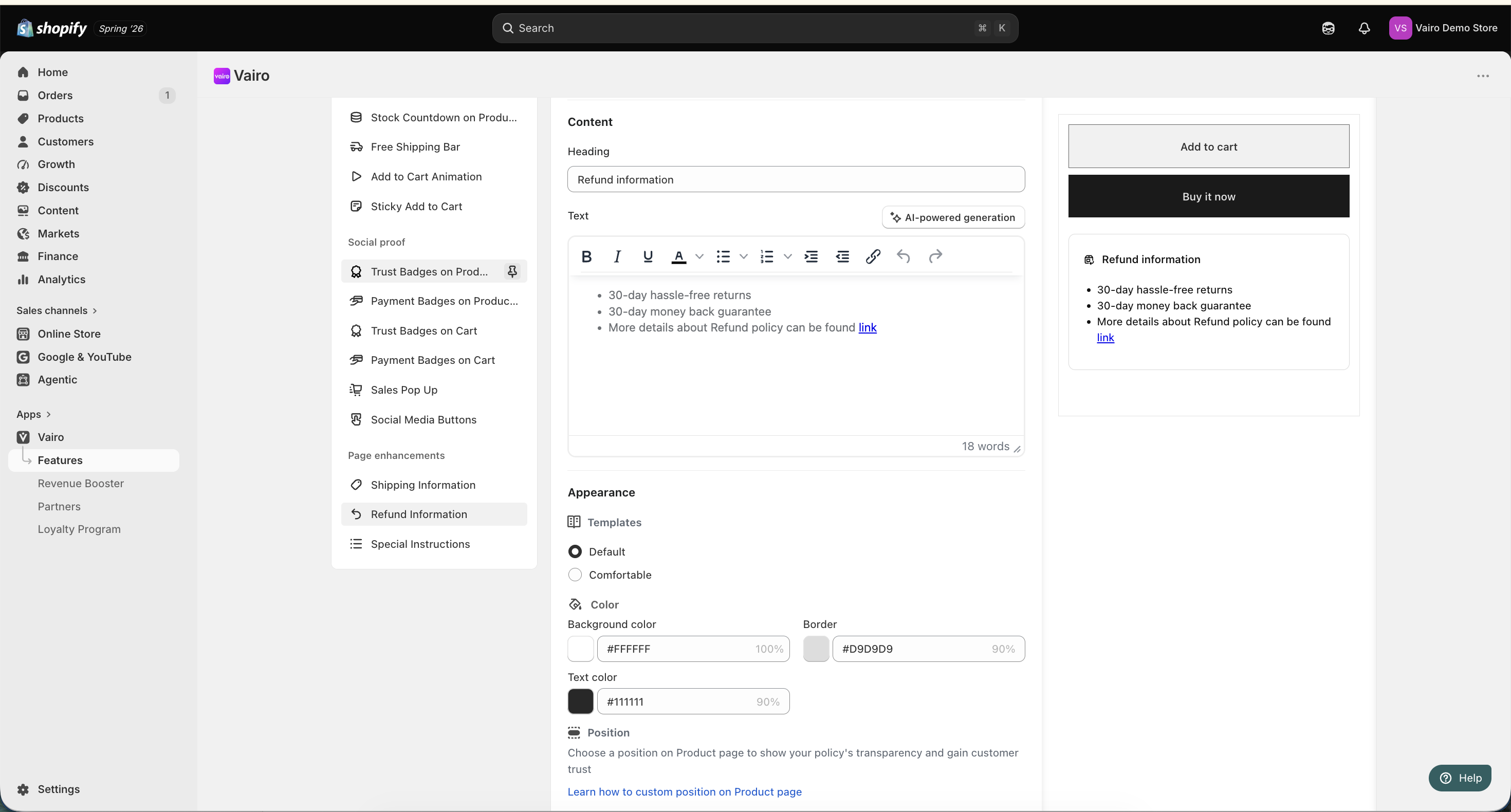This screenshot has width=1511, height=812.
Task: Expand numbered list style dropdown
Action: pos(788,256)
